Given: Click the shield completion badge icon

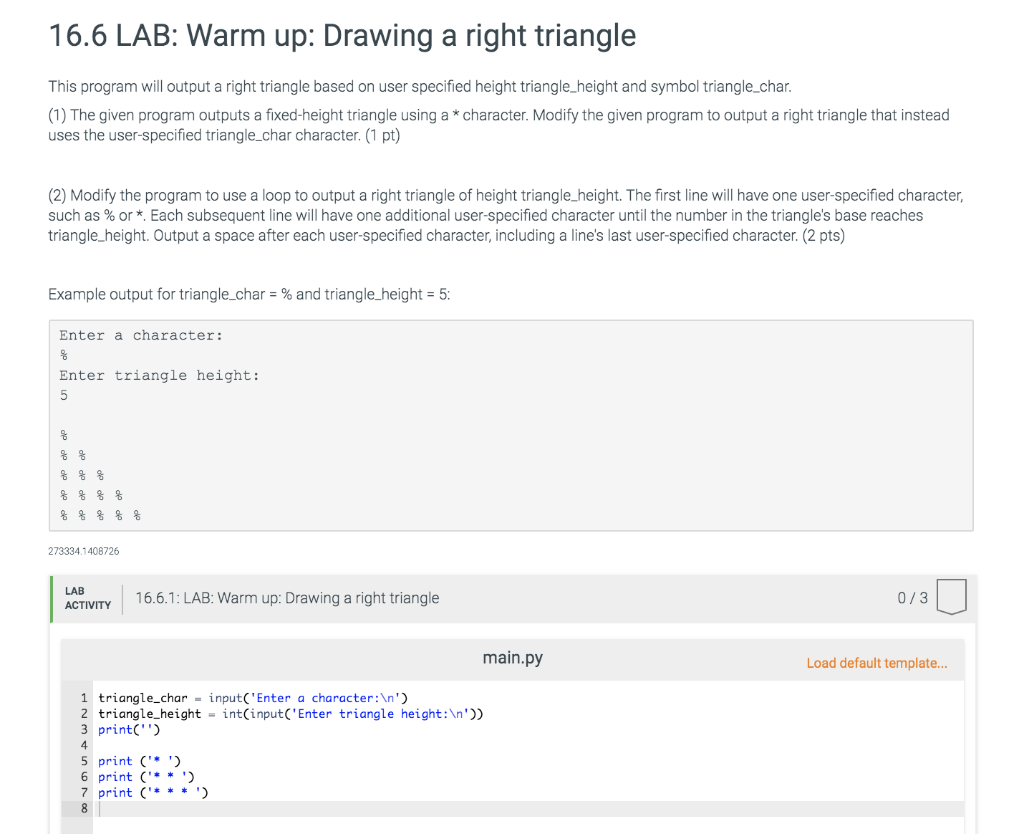Looking at the screenshot, I should coord(951,597).
